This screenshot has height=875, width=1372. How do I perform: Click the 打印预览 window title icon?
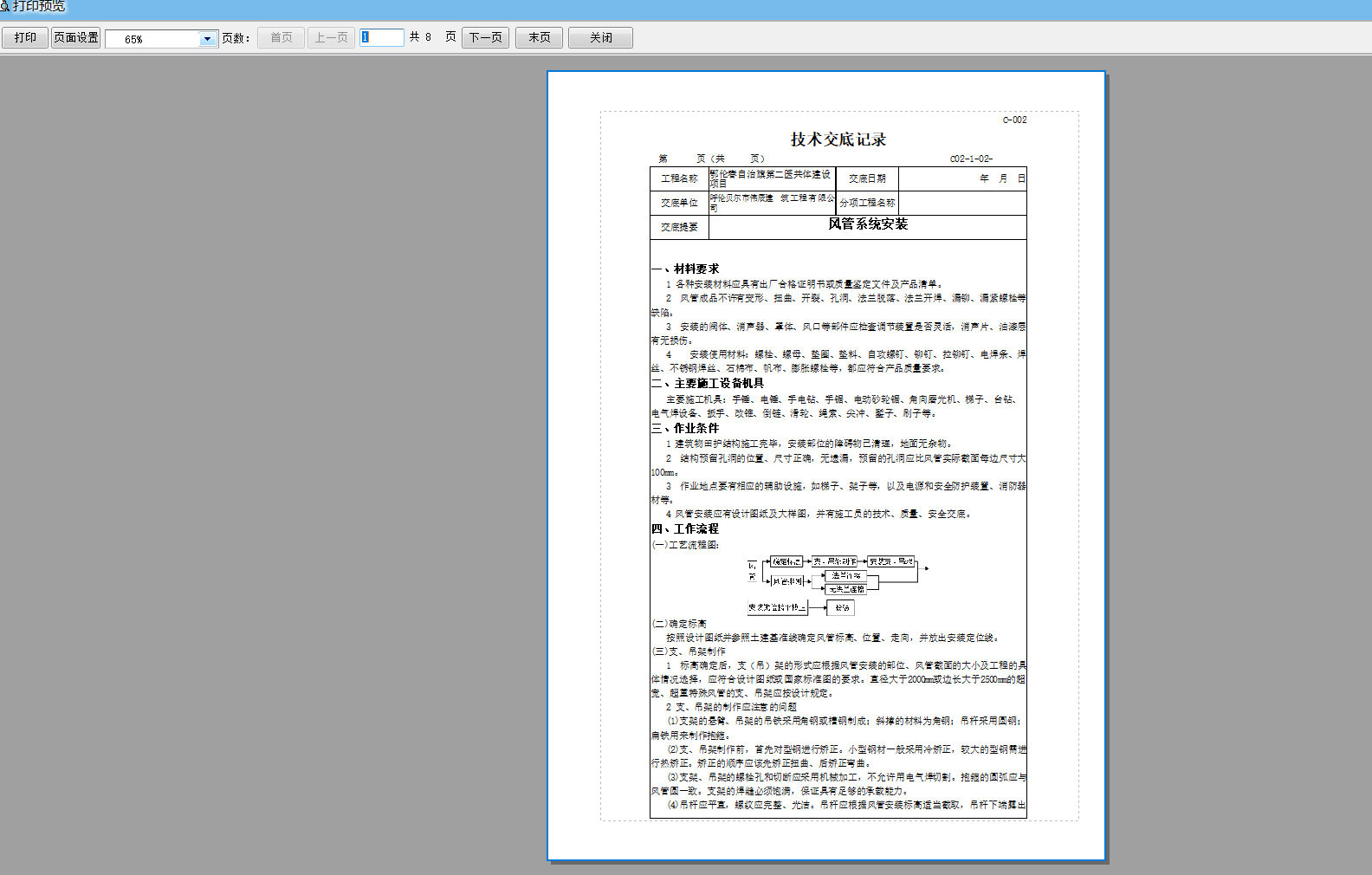[5, 6]
